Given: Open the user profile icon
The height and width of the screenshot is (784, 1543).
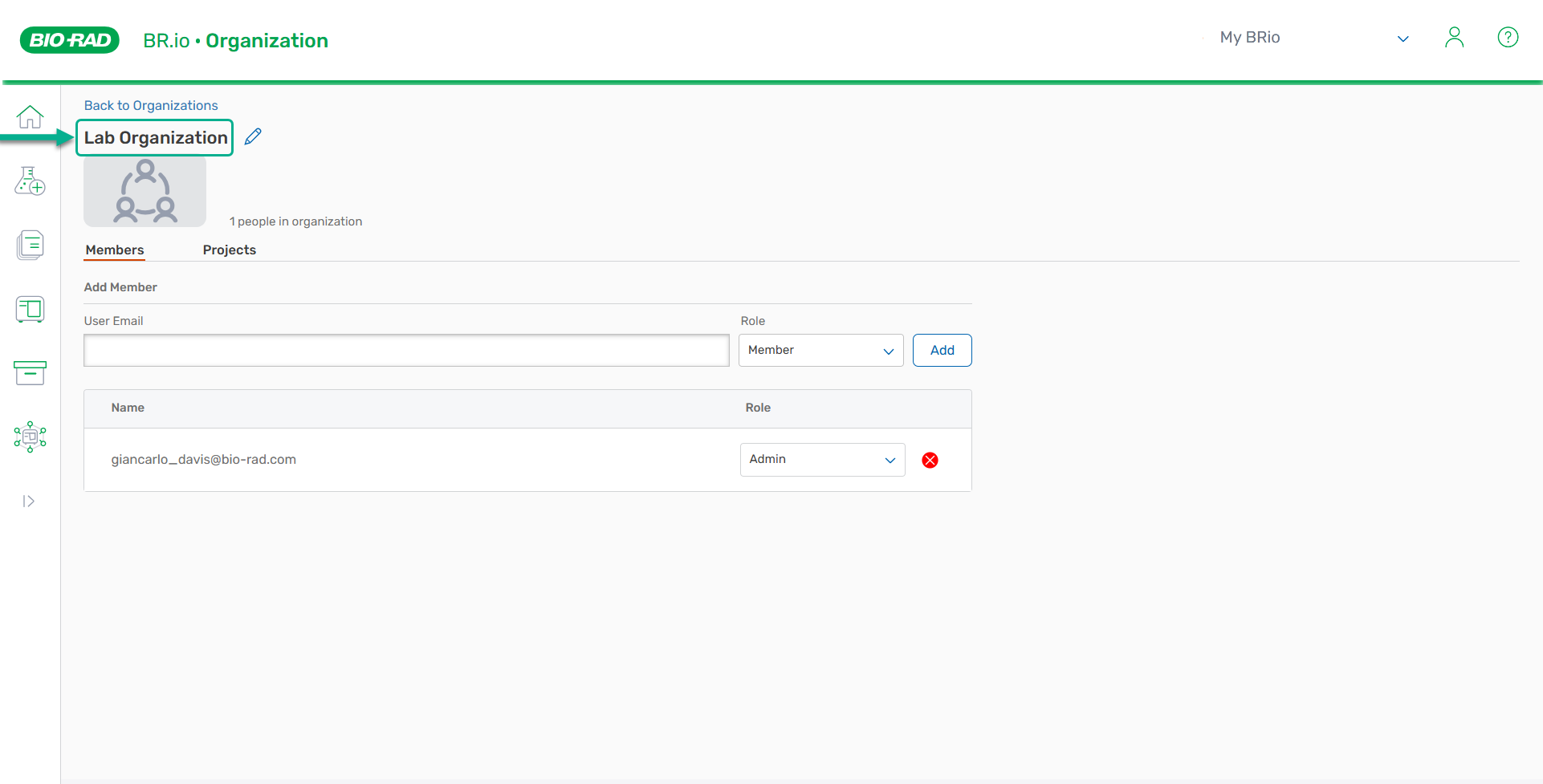Looking at the screenshot, I should 1454,38.
